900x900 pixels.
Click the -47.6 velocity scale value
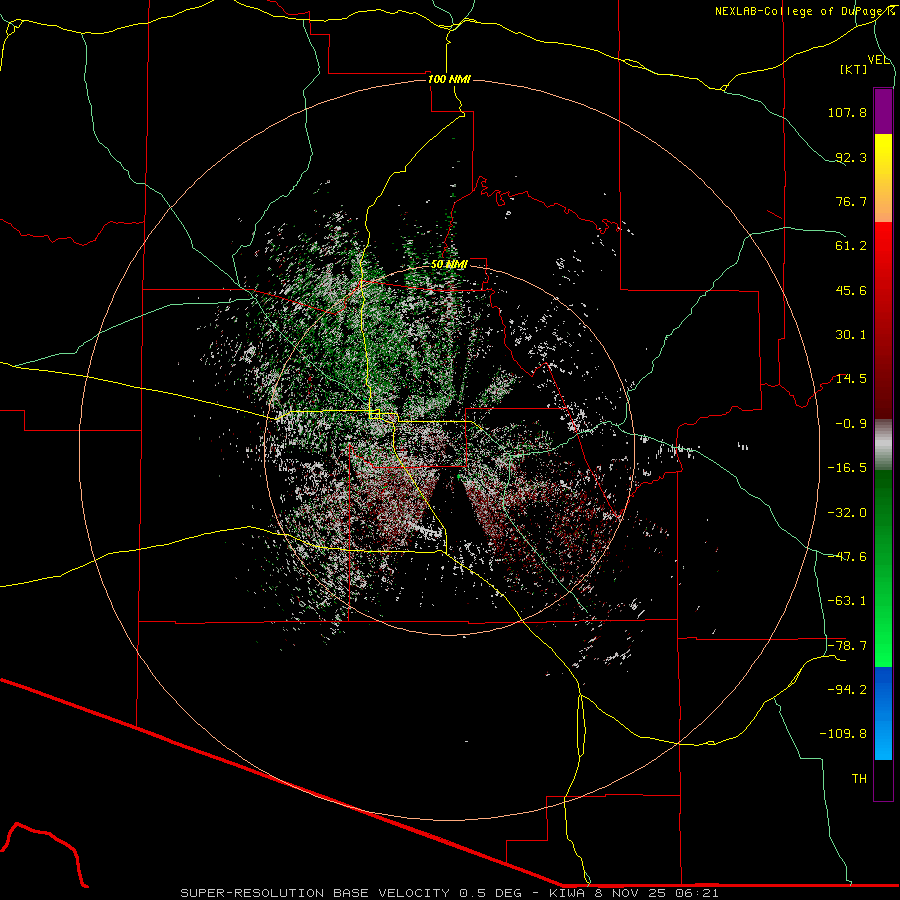(847, 557)
